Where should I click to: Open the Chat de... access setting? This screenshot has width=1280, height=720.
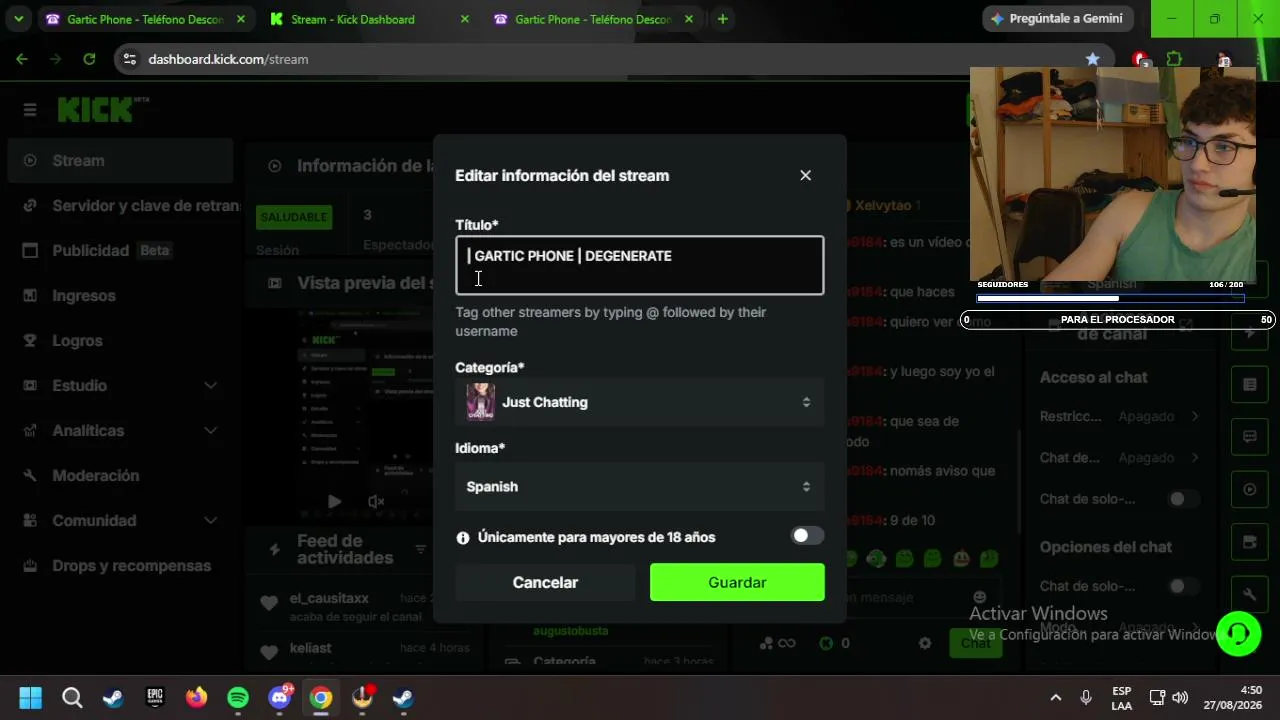(1119, 457)
